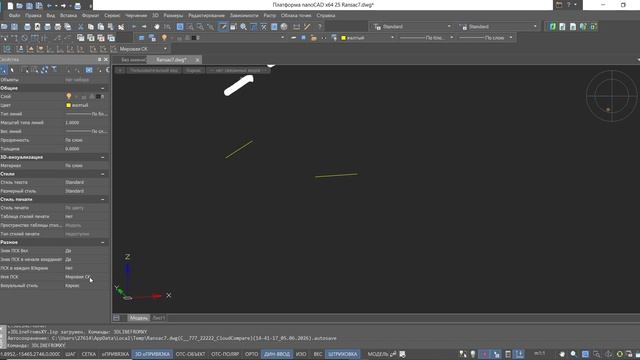Click the Мировая СК value in Properties
This screenshot has width=640, height=360.
coord(78,277)
